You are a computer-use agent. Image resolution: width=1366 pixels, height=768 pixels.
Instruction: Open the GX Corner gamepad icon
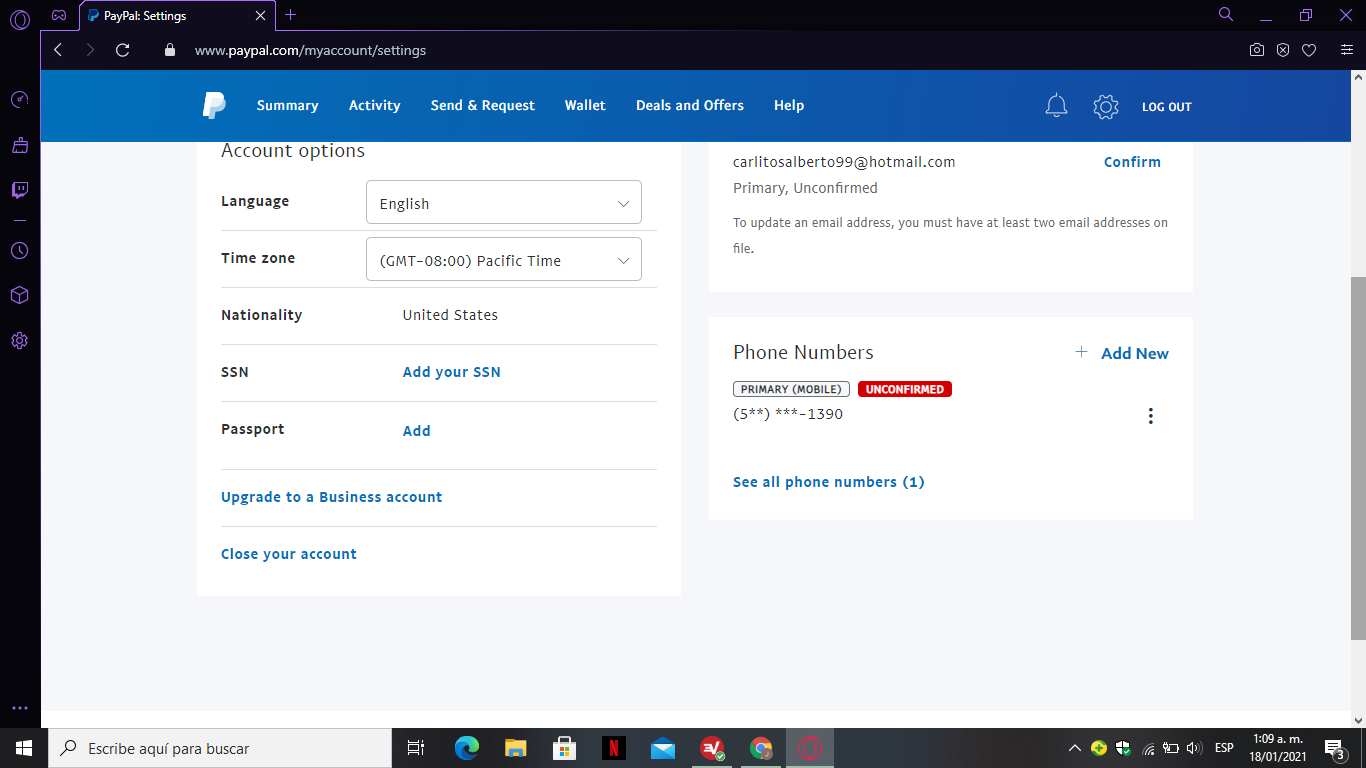point(59,15)
